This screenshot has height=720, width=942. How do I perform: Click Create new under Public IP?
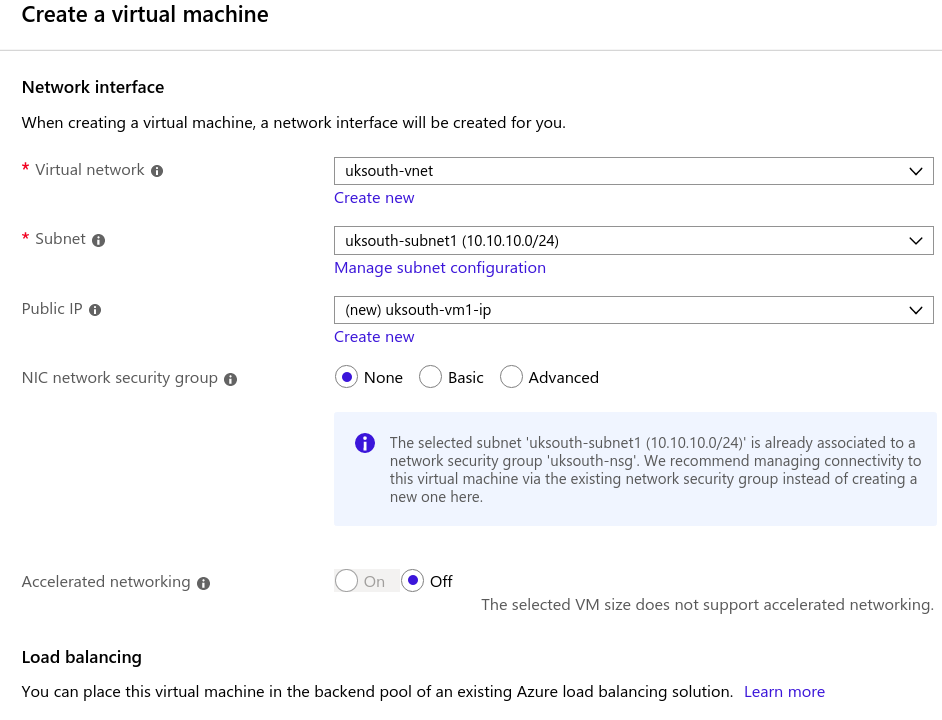pos(374,337)
